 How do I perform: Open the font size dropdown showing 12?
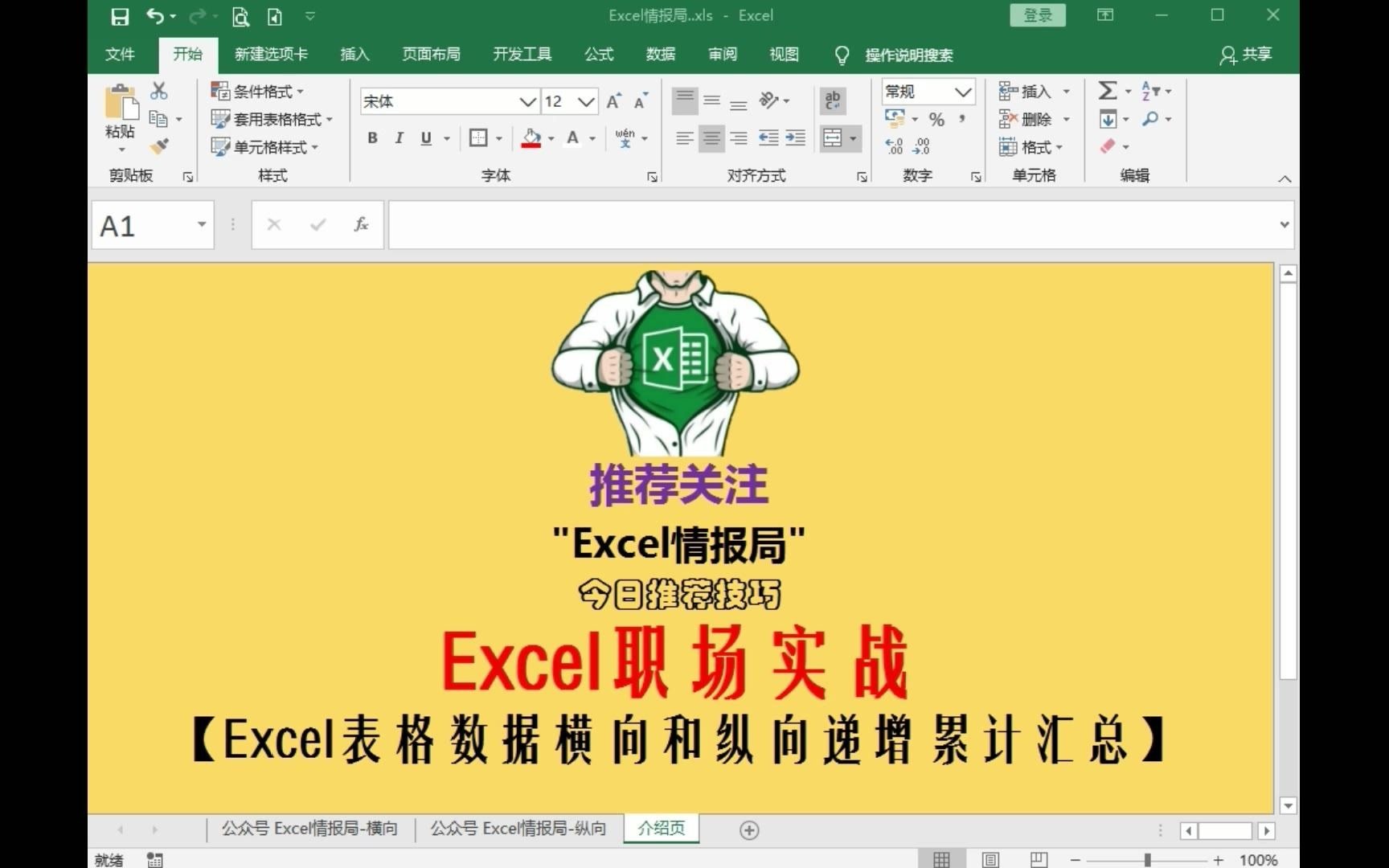[587, 101]
